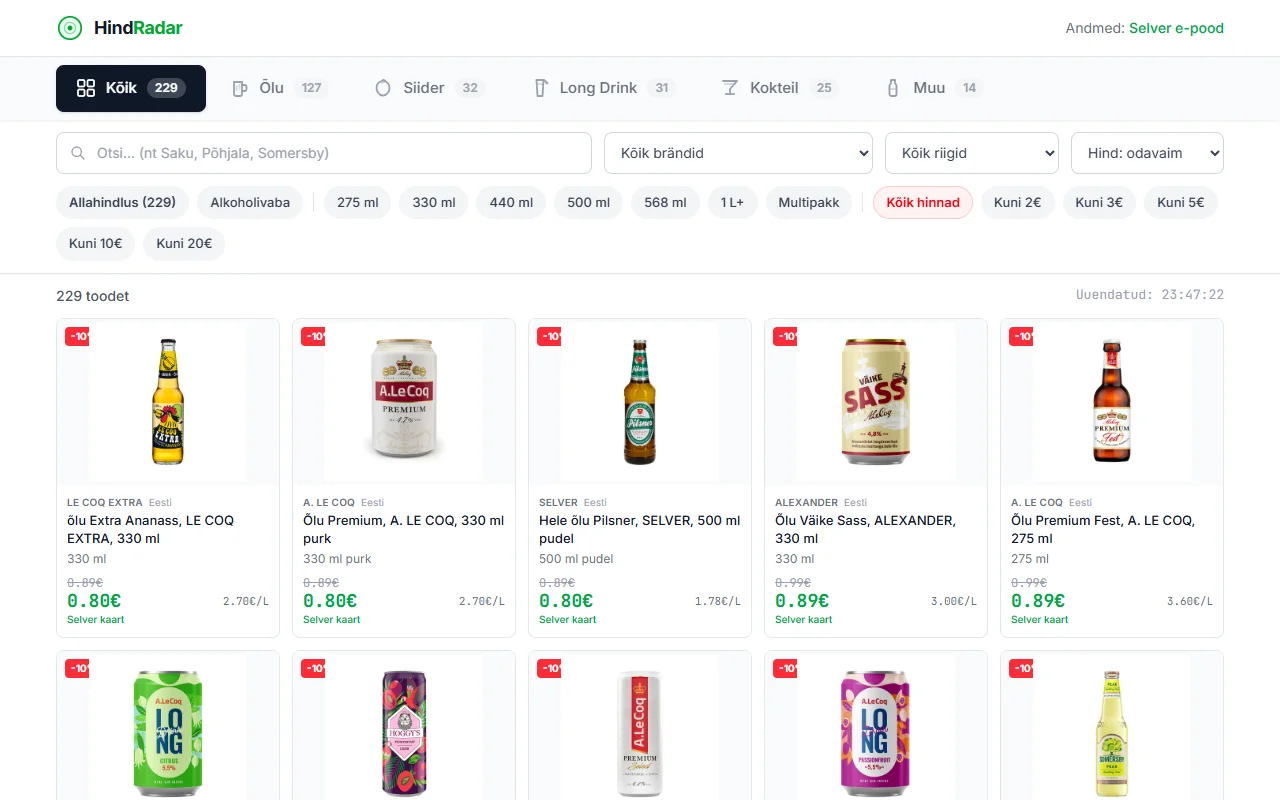The width and height of the screenshot is (1280, 800).
Task: Click the HindRadar radar logo icon
Action: 69,28
